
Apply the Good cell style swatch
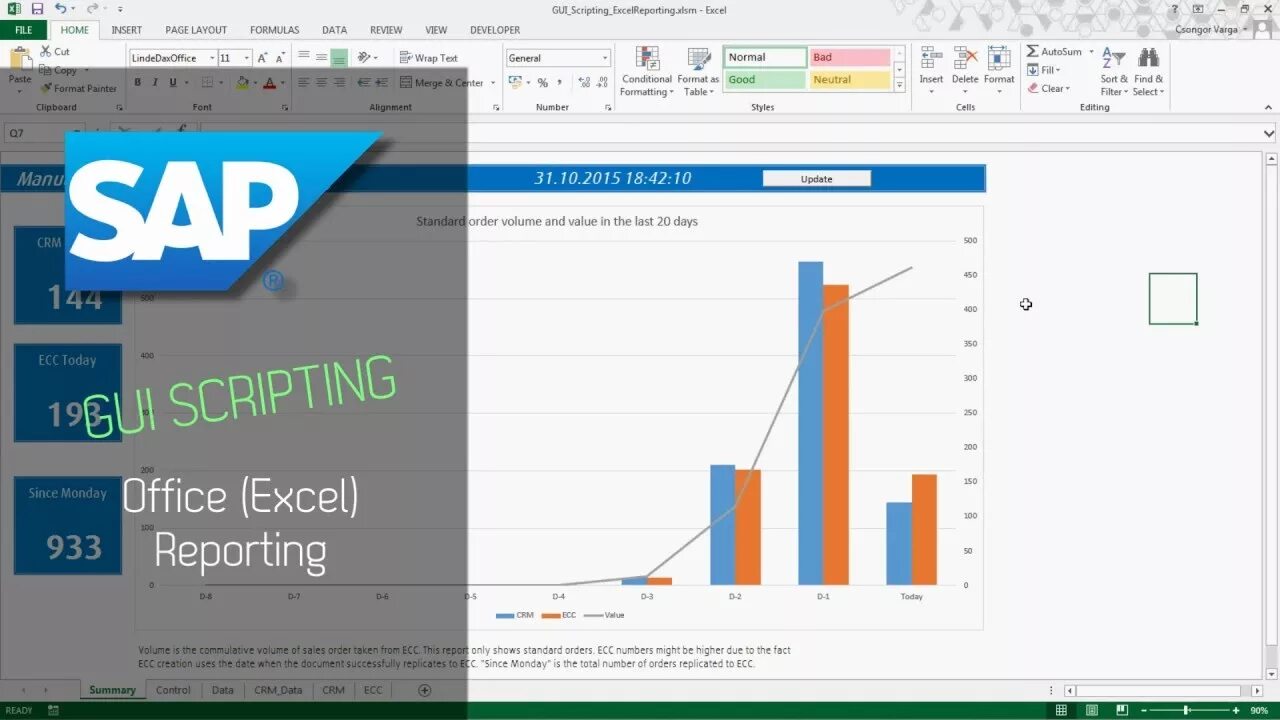[765, 80]
